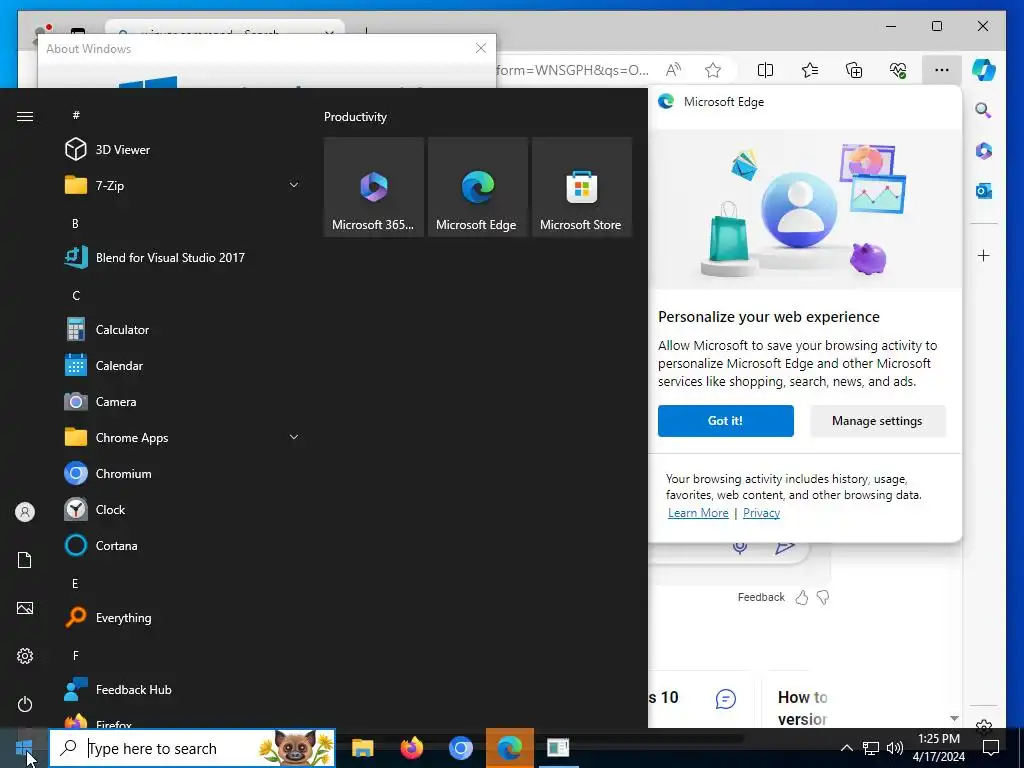Open Calculator from the Start menu
Screen dimensions: 1024x768
coord(183,330)
